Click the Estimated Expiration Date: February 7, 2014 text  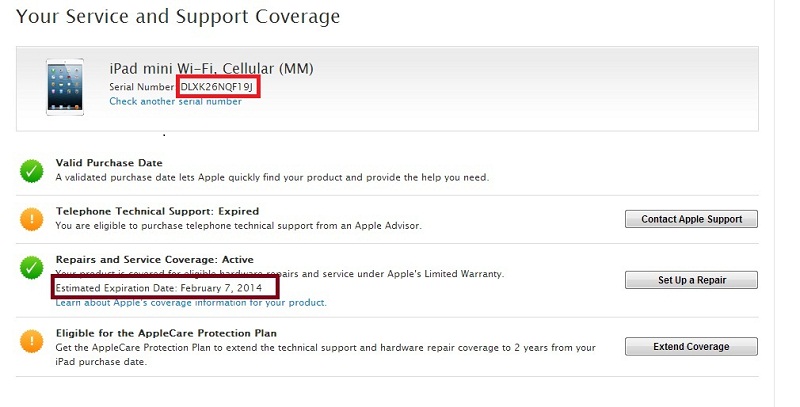(x=159, y=288)
